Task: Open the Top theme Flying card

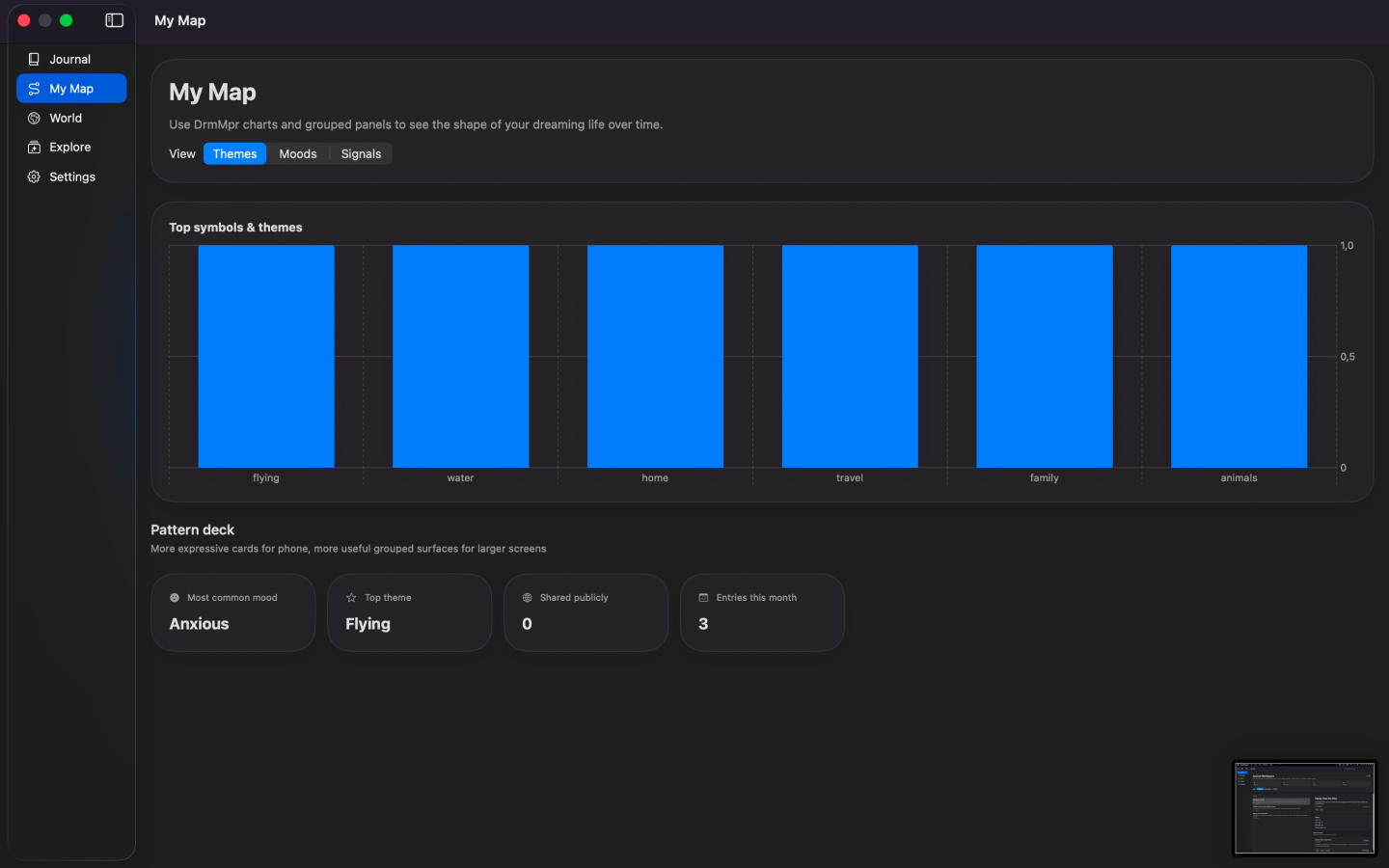Action: point(410,612)
